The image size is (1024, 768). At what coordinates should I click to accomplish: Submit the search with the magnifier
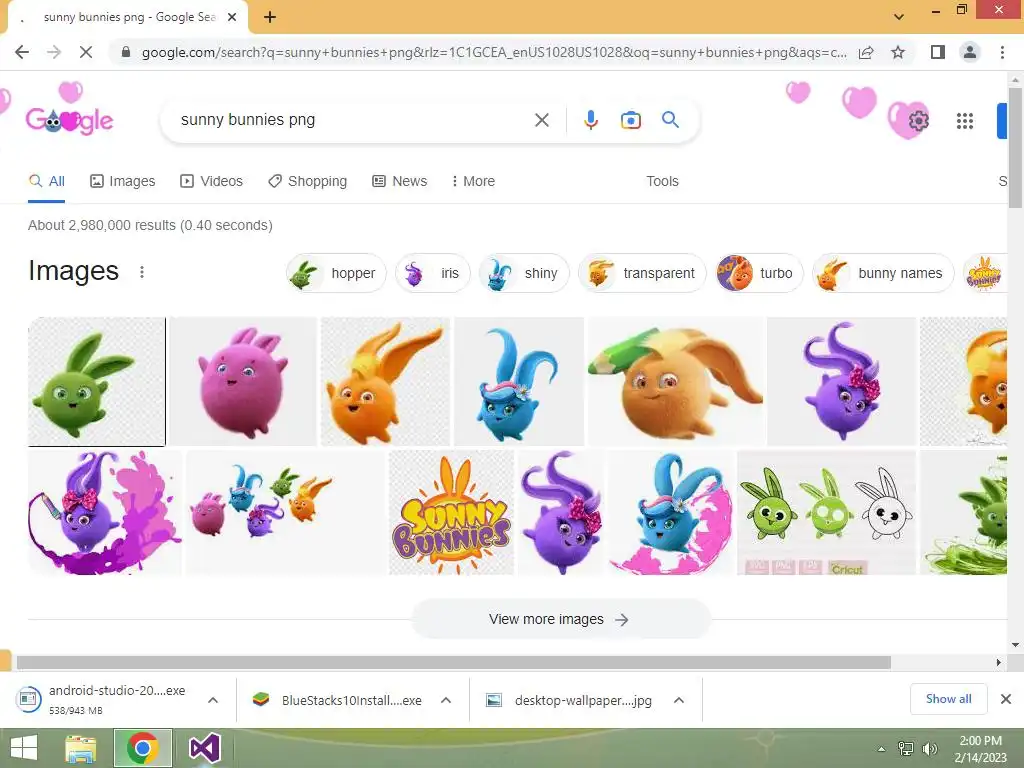coord(670,120)
